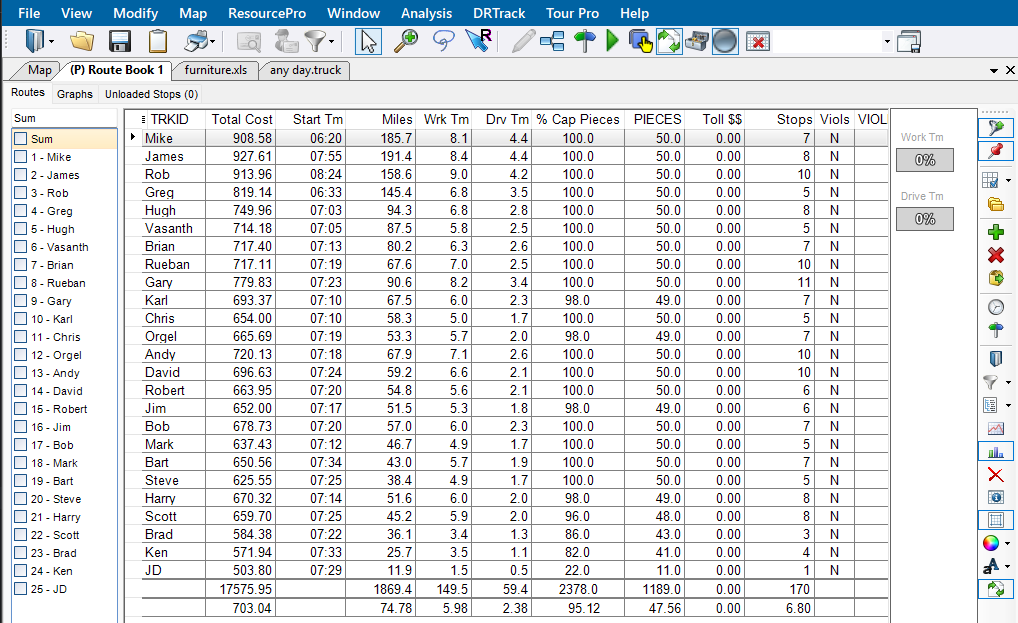Click the route book icon in the toolbar
Viewport: 1018px width, 623px height.
pos(35,42)
